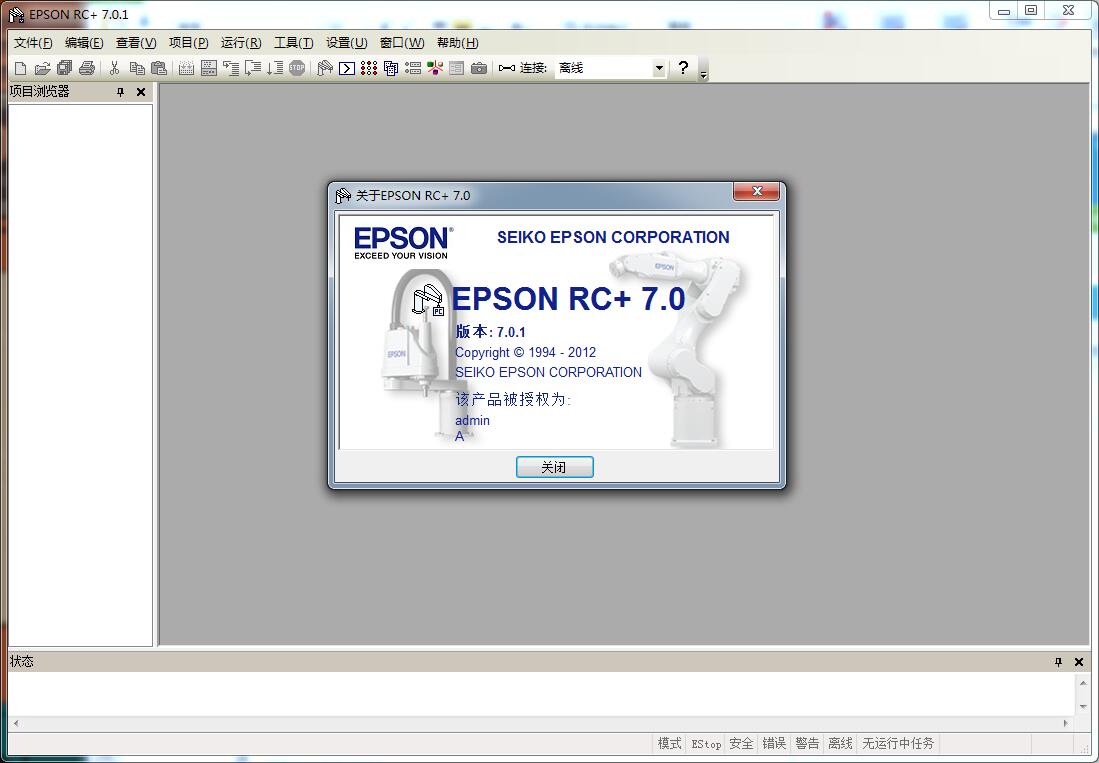The image size is (1099, 763).
Task: Pin the 项目浏览器 panel
Action: pos(121,92)
